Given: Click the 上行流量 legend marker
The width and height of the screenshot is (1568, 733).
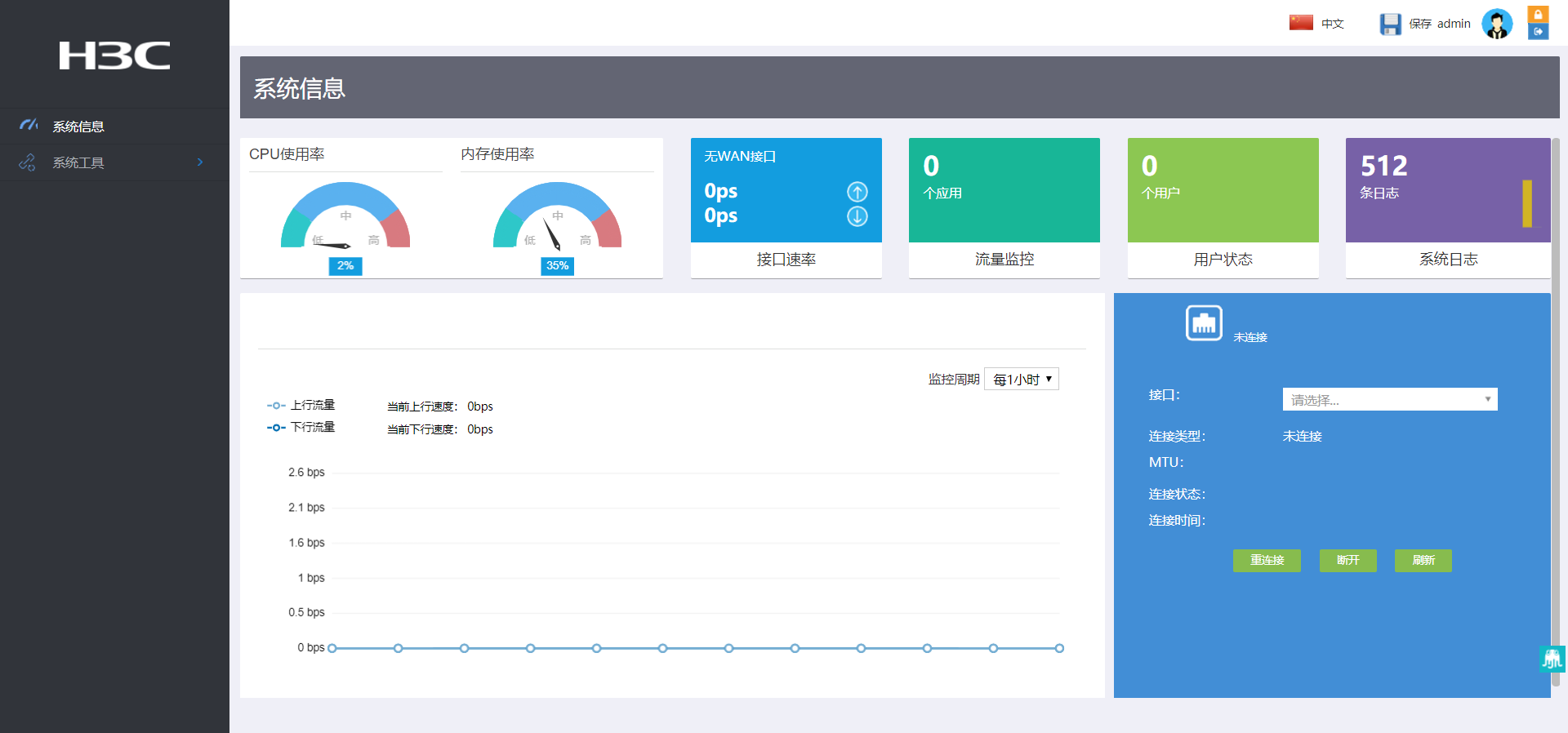Looking at the screenshot, I should tap(276, 406).
